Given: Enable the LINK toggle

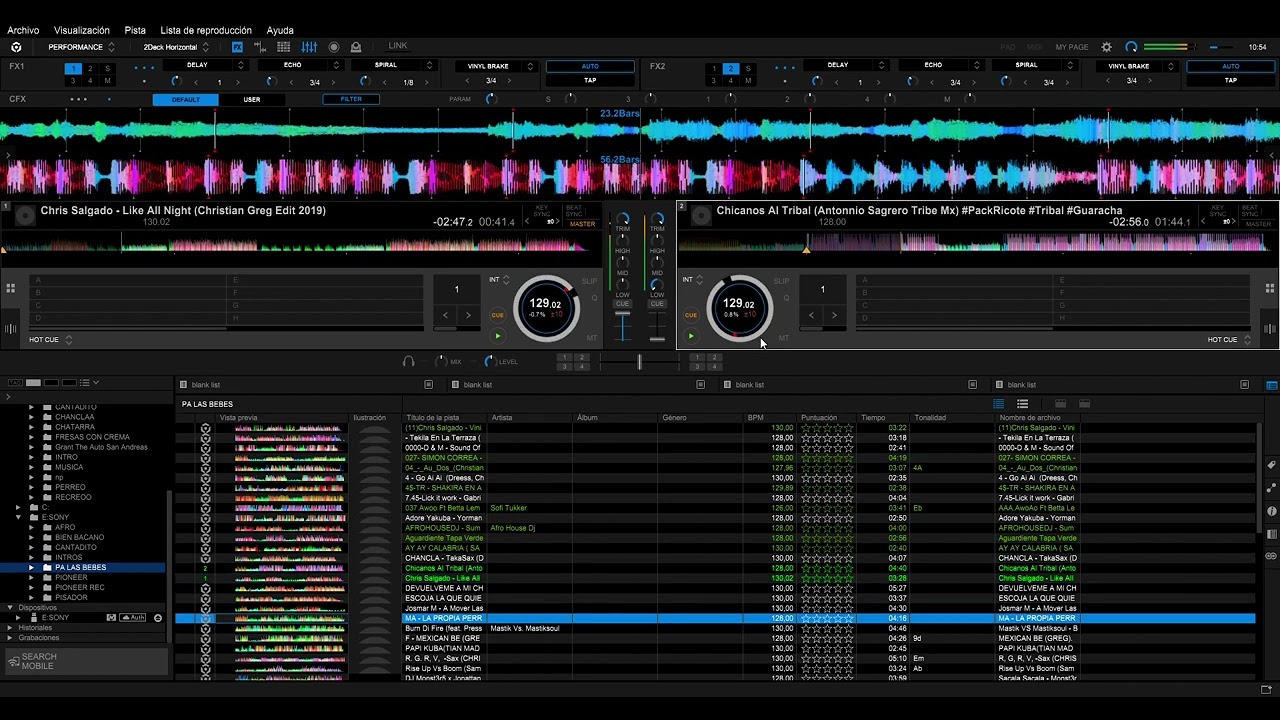Looking at the screenshot, I should click(x=398, y=46).
